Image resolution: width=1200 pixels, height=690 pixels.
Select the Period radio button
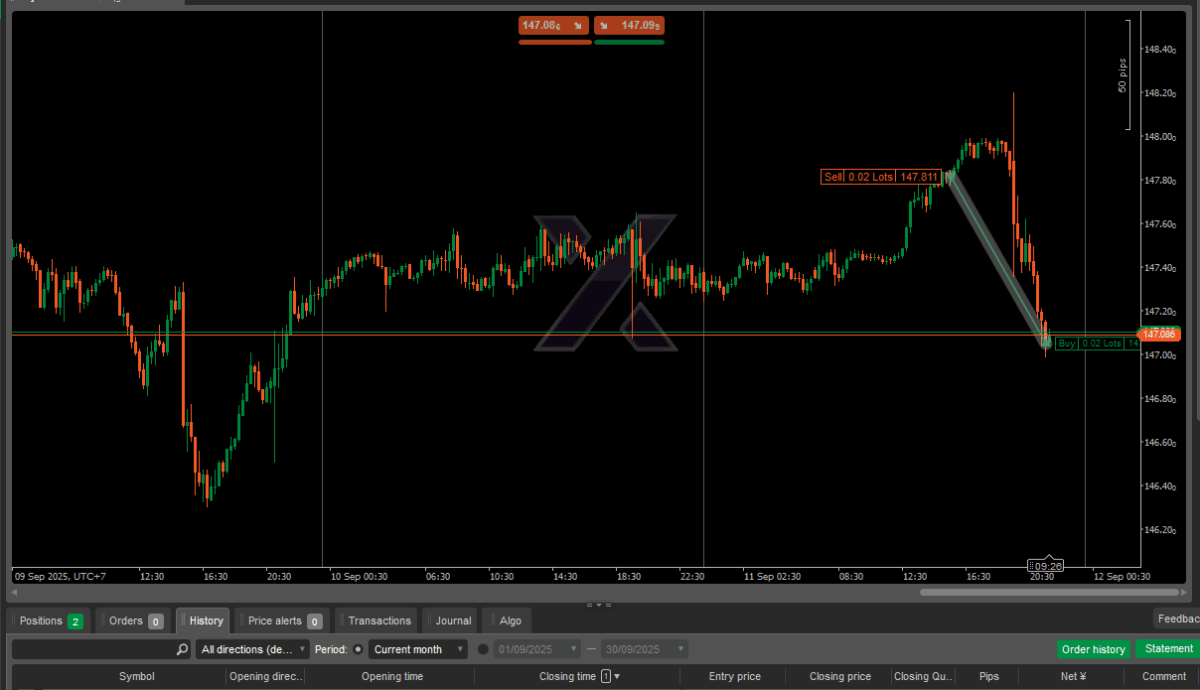click(x=358, y=649)
